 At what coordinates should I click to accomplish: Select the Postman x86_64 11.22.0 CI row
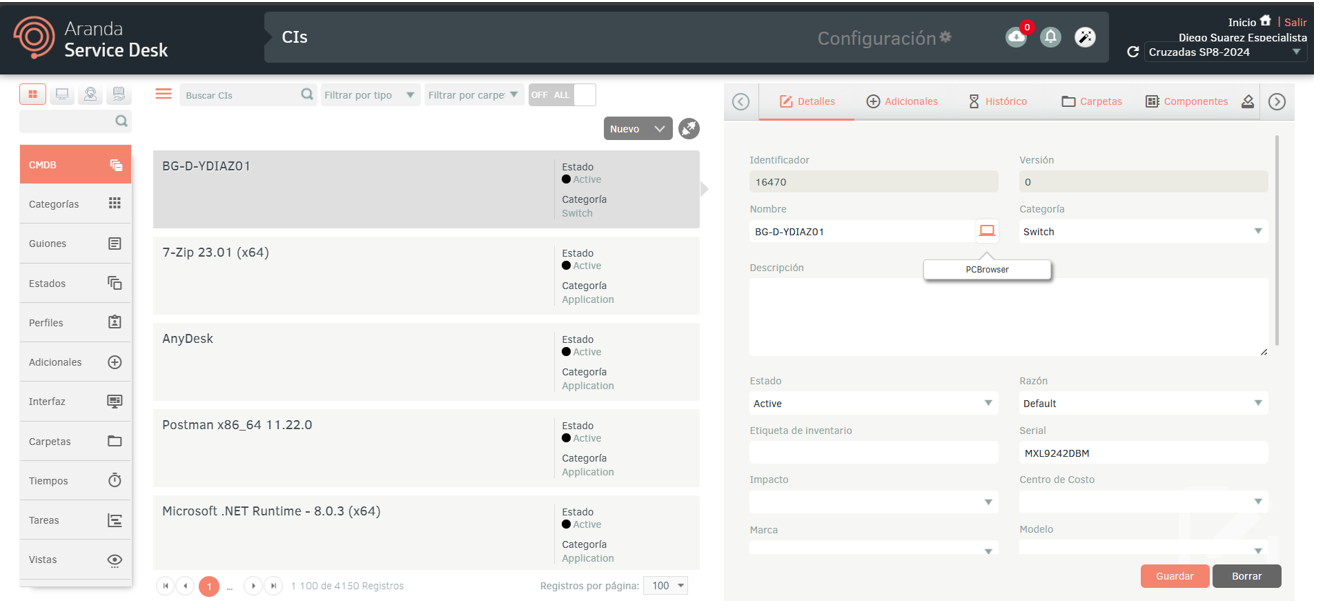[x=426, y=448]
